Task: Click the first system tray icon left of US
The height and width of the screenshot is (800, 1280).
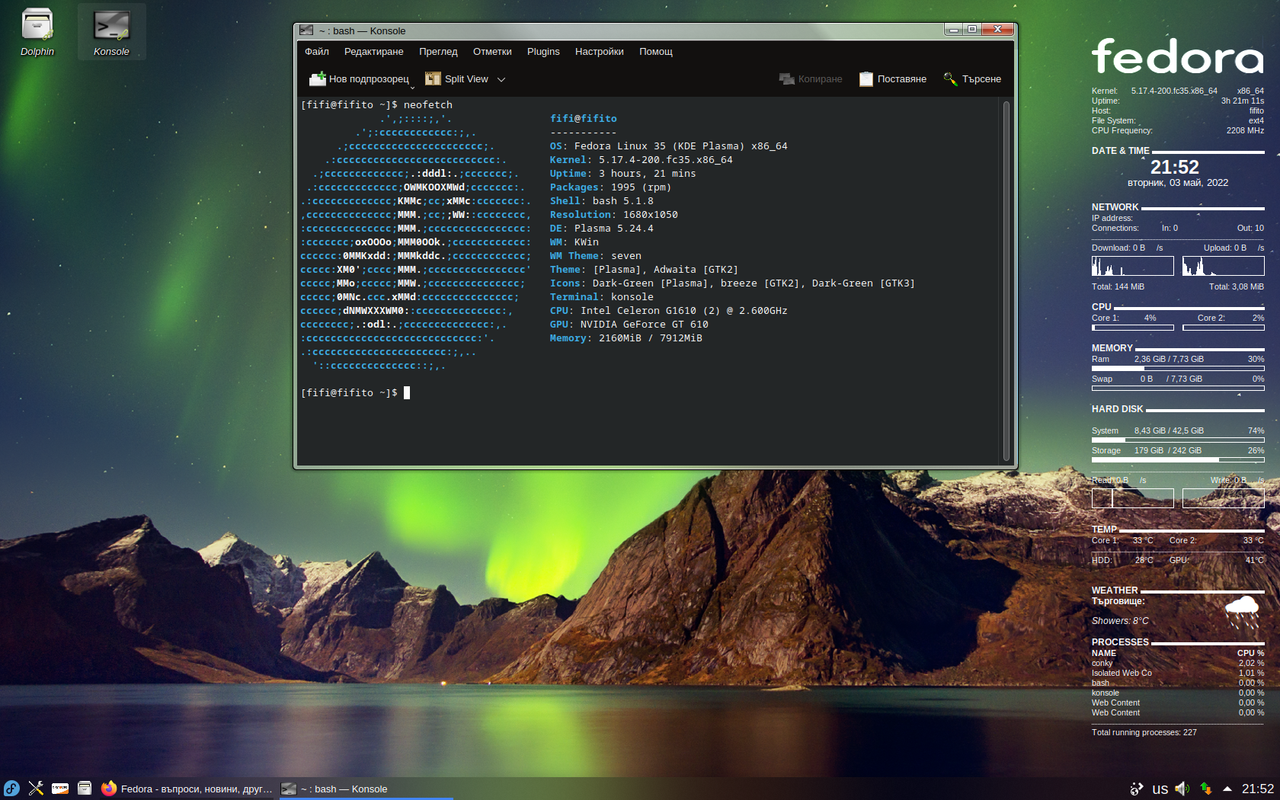Action: click(1137, 789)
